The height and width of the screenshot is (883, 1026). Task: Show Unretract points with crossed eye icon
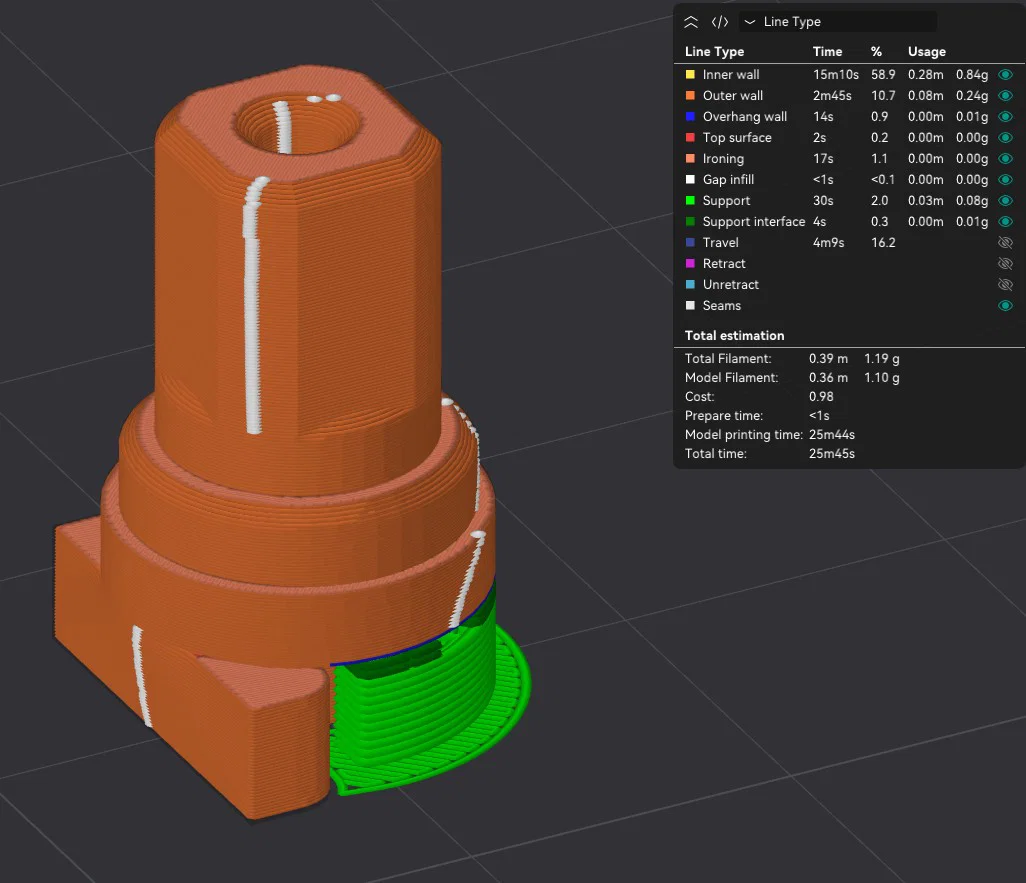coord(1005,285)
